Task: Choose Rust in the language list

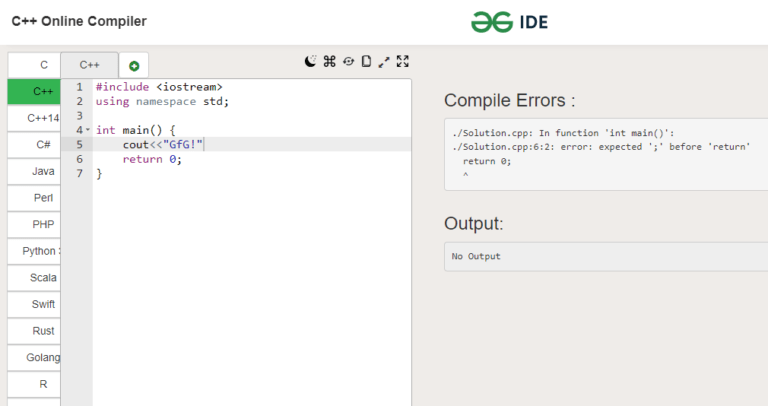Action: [34, 331]
